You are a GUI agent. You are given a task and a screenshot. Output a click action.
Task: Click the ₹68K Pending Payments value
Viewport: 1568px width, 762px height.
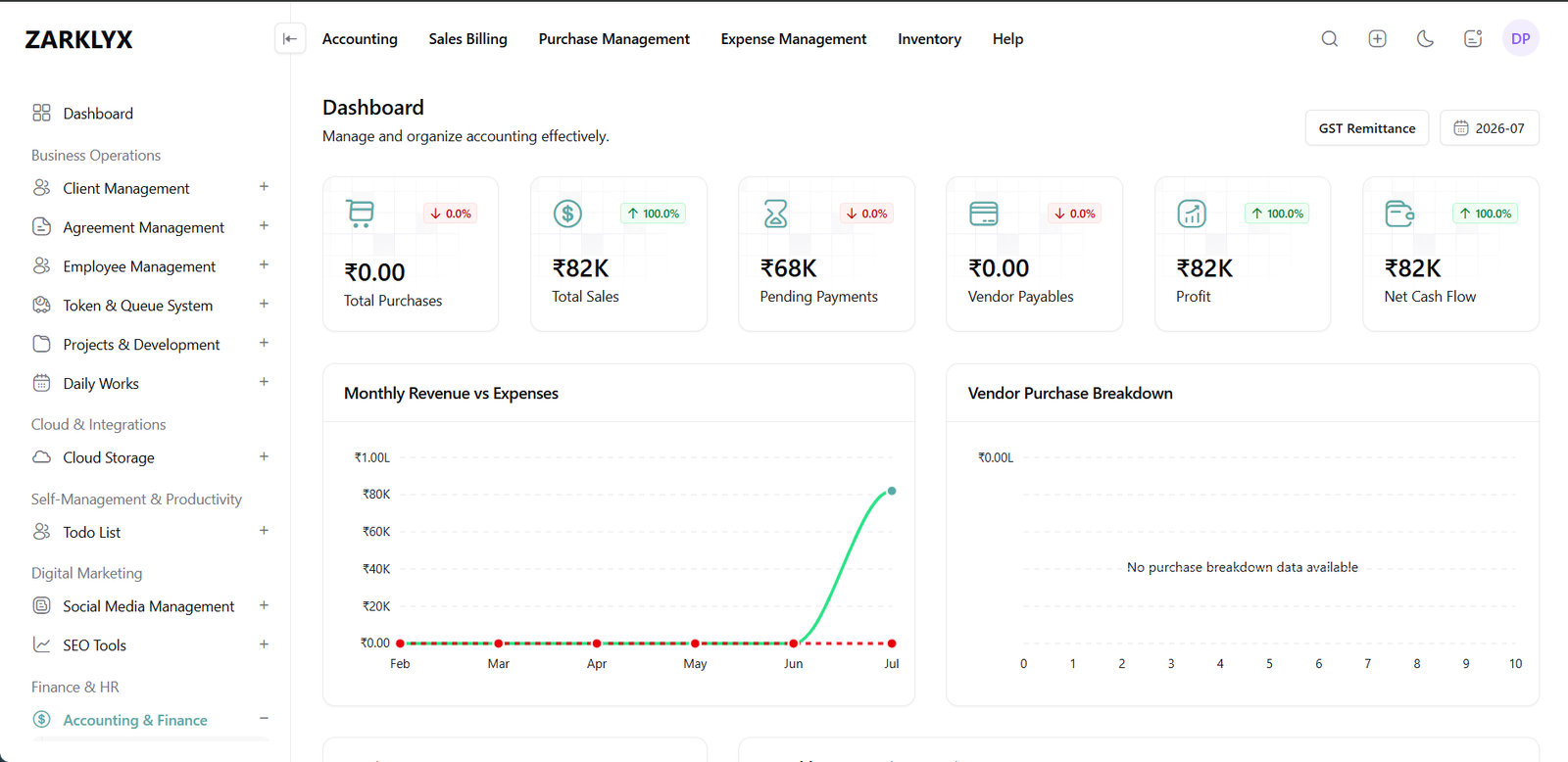point(789,268)
